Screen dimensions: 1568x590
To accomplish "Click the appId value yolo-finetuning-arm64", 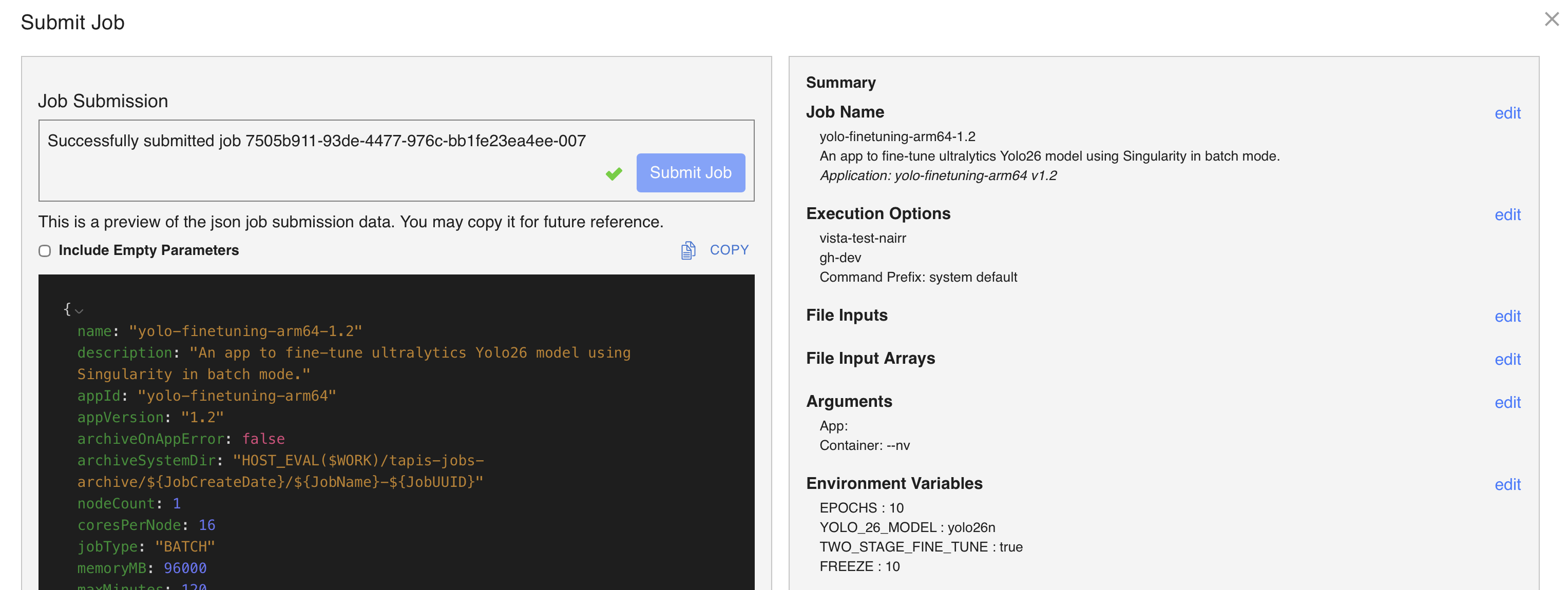I will (237, 396).
